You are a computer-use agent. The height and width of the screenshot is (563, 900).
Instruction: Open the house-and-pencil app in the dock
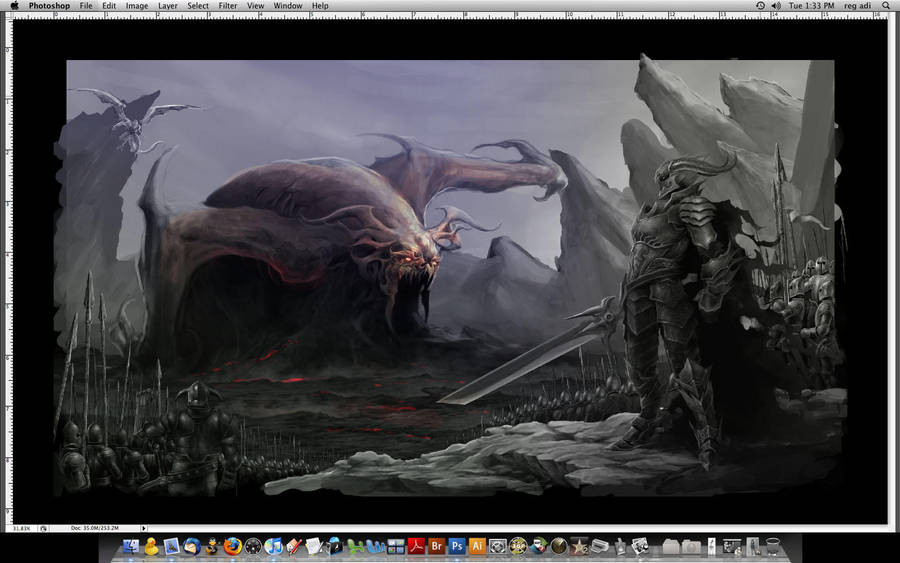click(x=293, y=546)
